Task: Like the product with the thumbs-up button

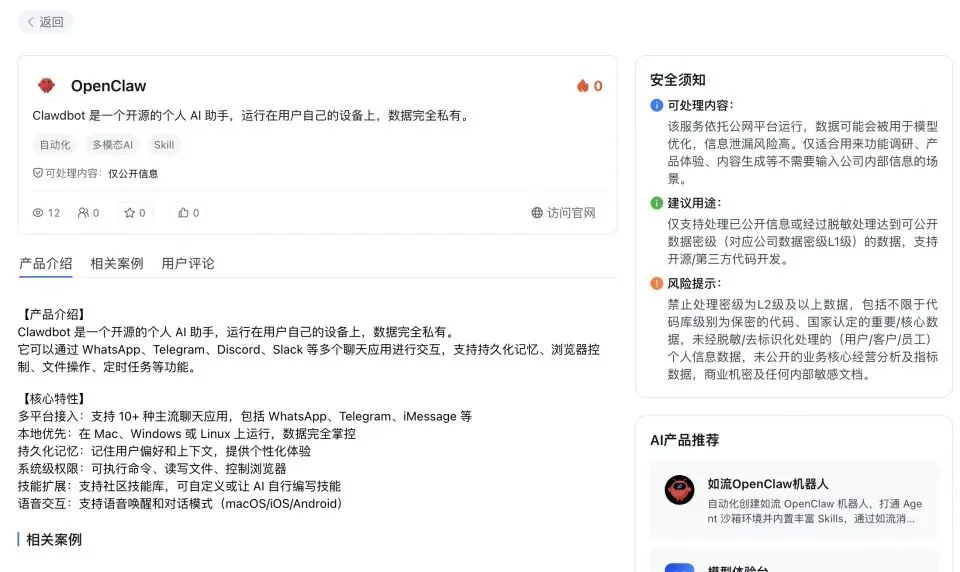Action: (189, 213)
